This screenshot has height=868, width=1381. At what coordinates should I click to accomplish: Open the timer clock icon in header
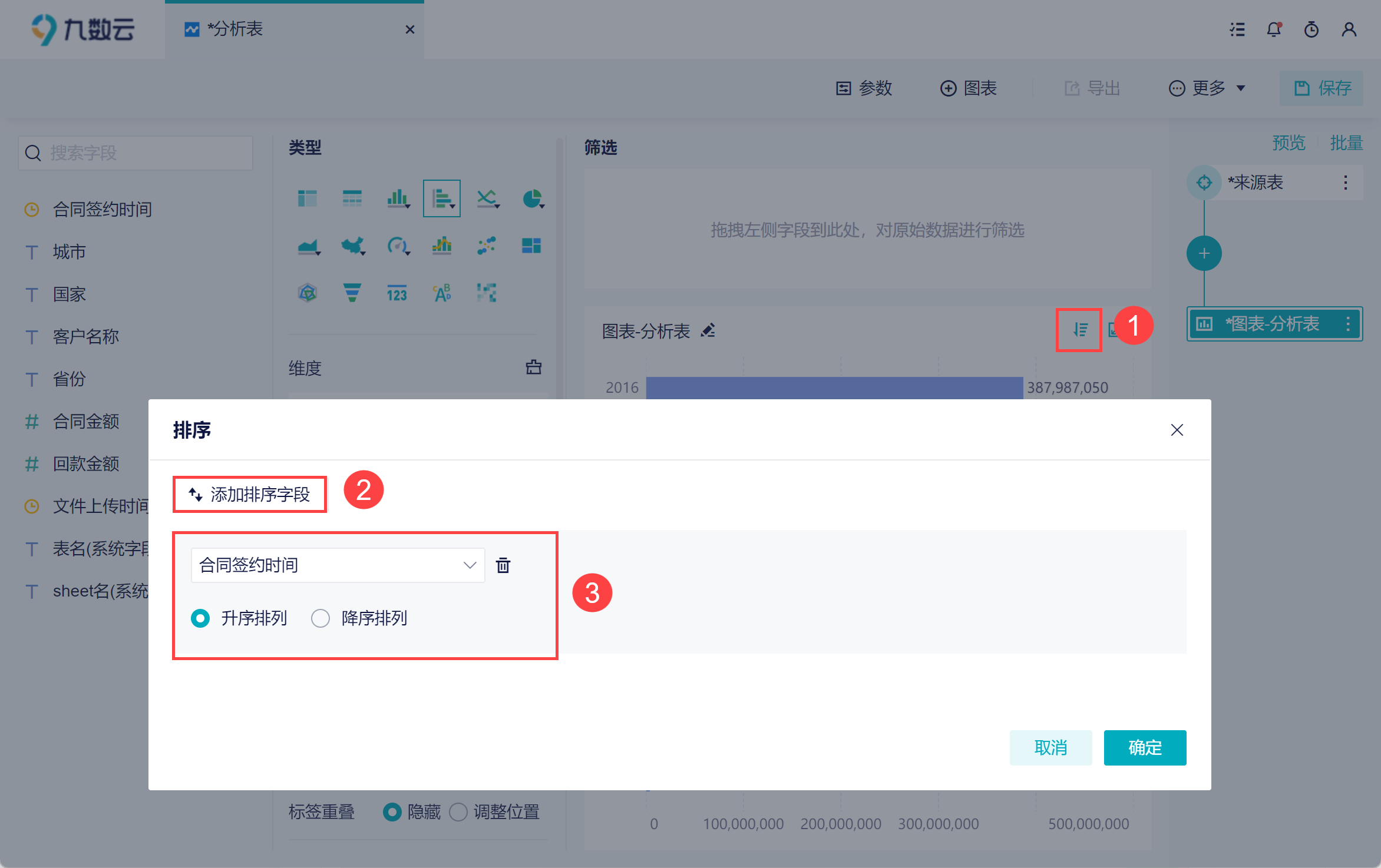coord(1311,29)
